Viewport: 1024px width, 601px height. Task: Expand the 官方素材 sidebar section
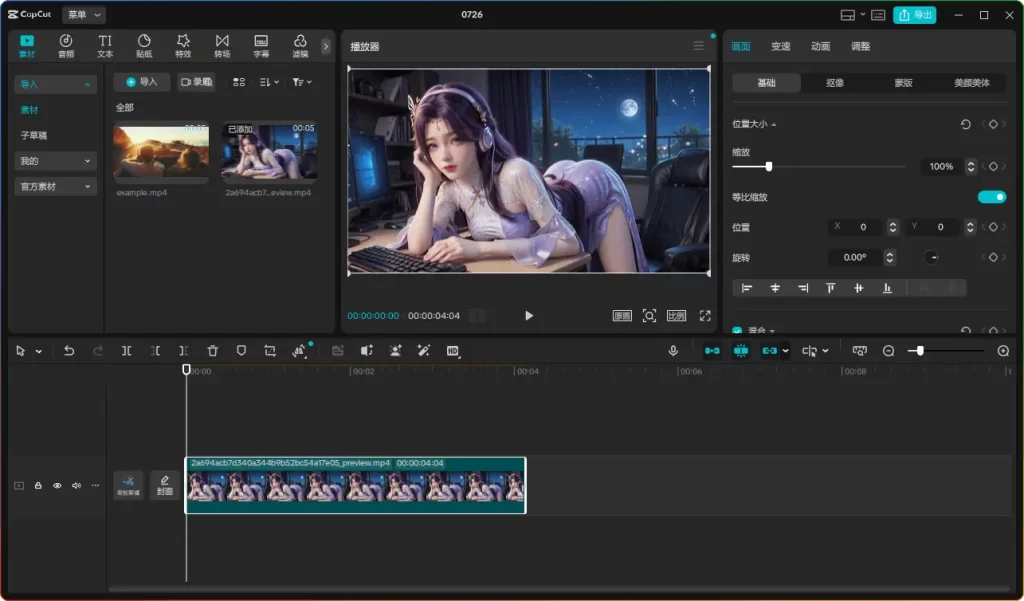click(55, 186)
